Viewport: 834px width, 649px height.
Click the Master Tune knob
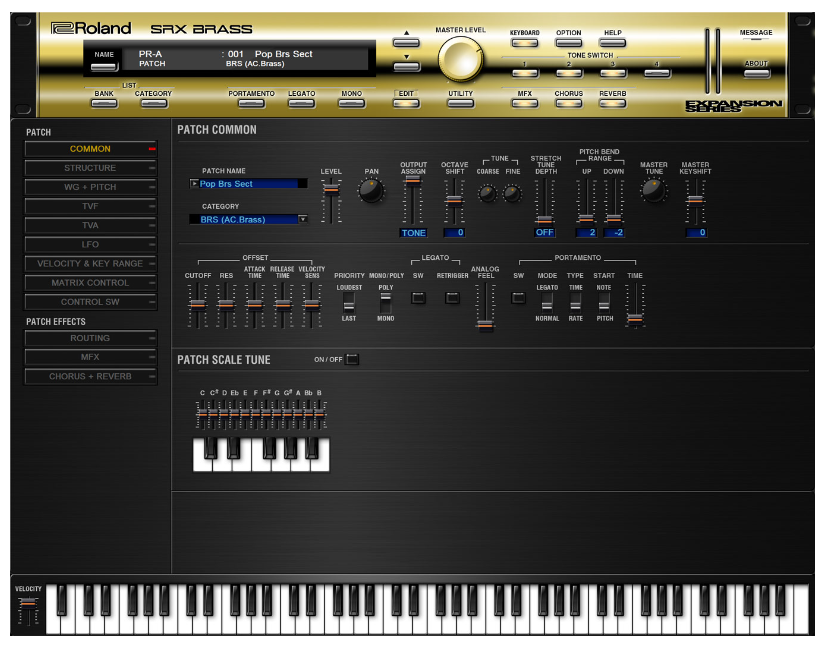click(654, 190)
